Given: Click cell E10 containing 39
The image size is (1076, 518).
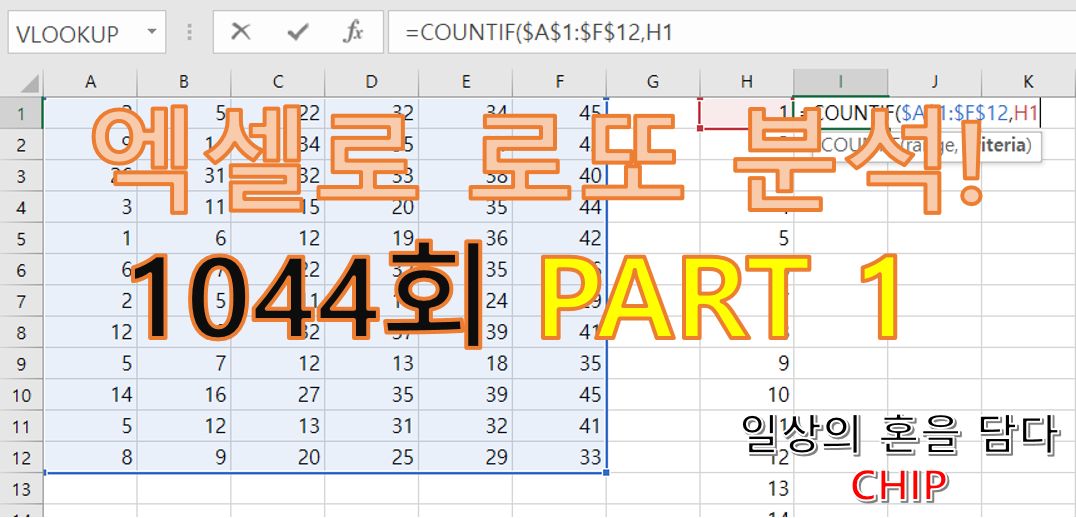Looking at the screenshot, I should tap(466, 395).
